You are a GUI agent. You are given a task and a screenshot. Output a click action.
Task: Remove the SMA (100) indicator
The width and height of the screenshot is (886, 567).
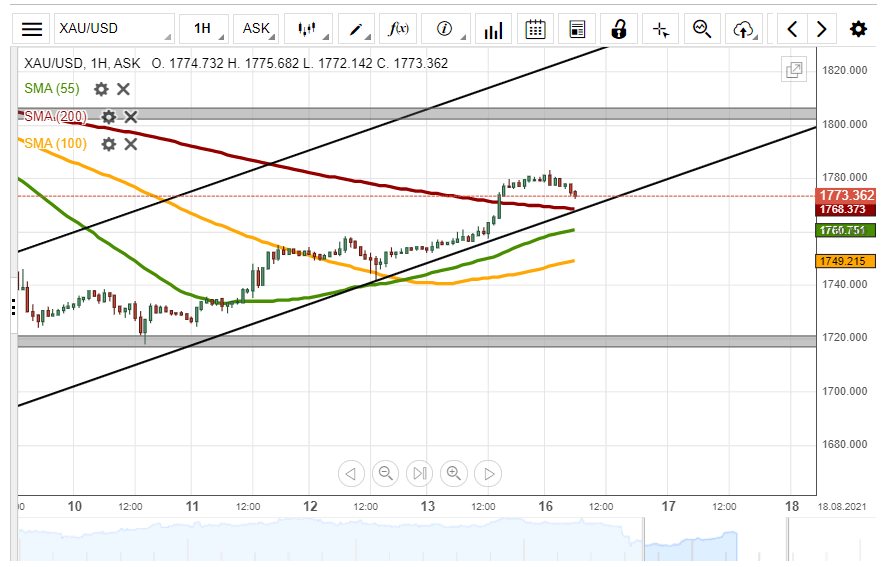(x=131, y=144)
